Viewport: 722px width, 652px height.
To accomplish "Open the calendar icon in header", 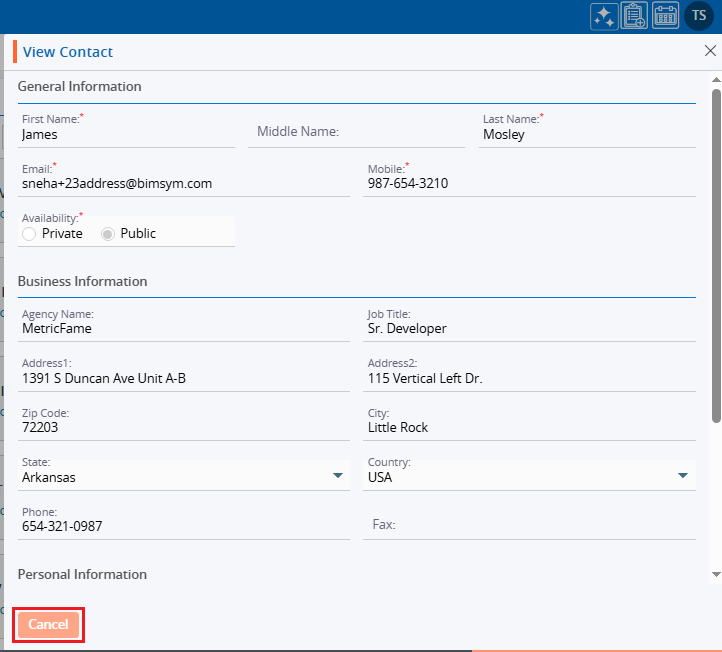I will coord(665,16).
